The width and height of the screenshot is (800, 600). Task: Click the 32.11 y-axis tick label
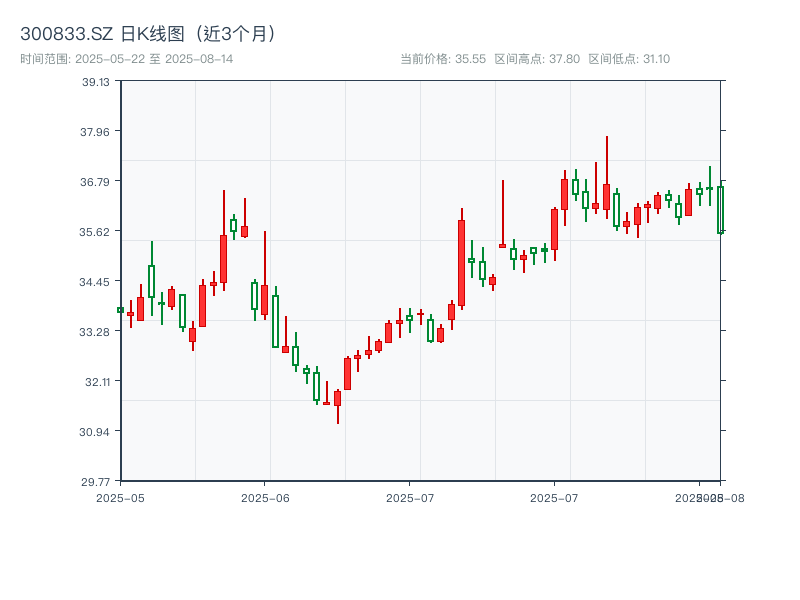point(96,381)
